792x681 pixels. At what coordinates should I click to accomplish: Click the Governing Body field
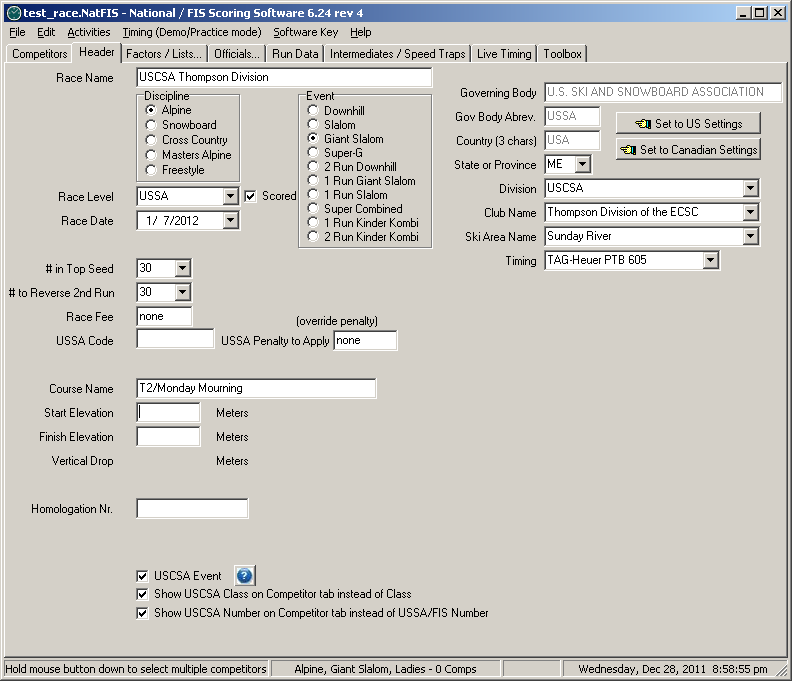663,92
